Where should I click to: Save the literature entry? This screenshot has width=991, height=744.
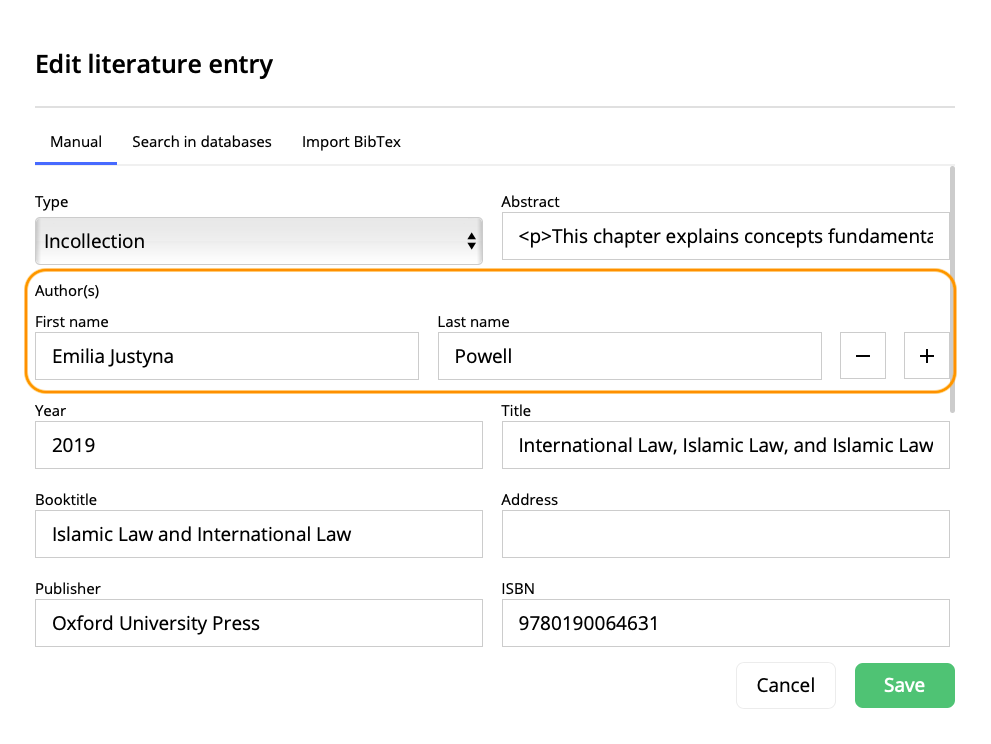[904, 685]
